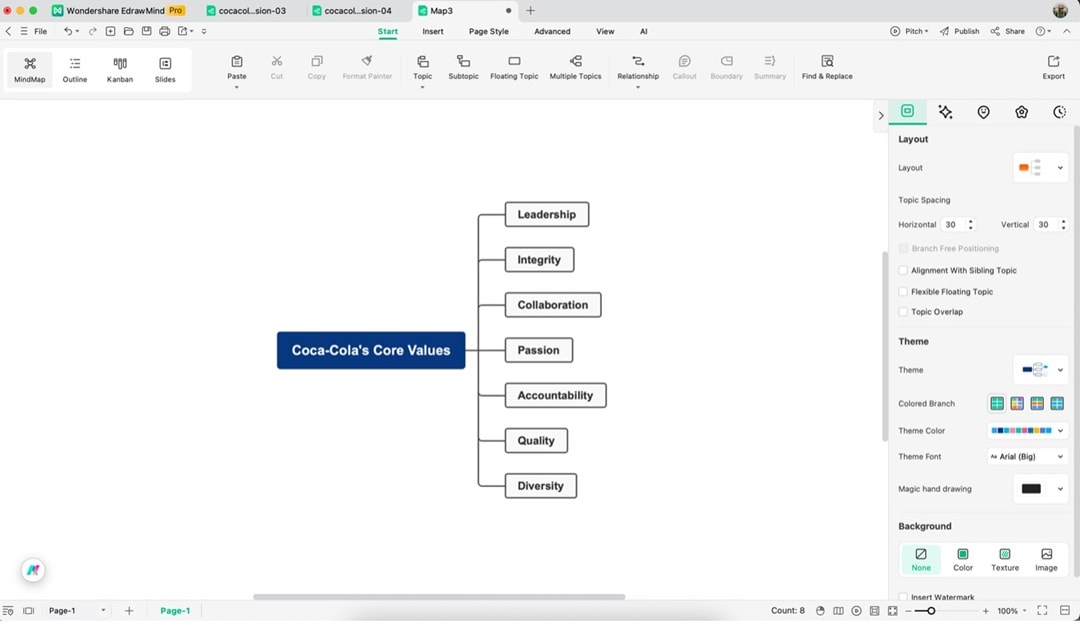Select the Coca-Cola's Core Values central topic
The height and width of the screenshot is (623, 1080).
370,350
